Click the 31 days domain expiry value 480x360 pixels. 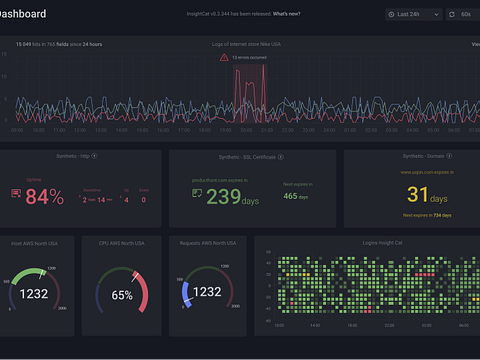click(x=427, y=195)
